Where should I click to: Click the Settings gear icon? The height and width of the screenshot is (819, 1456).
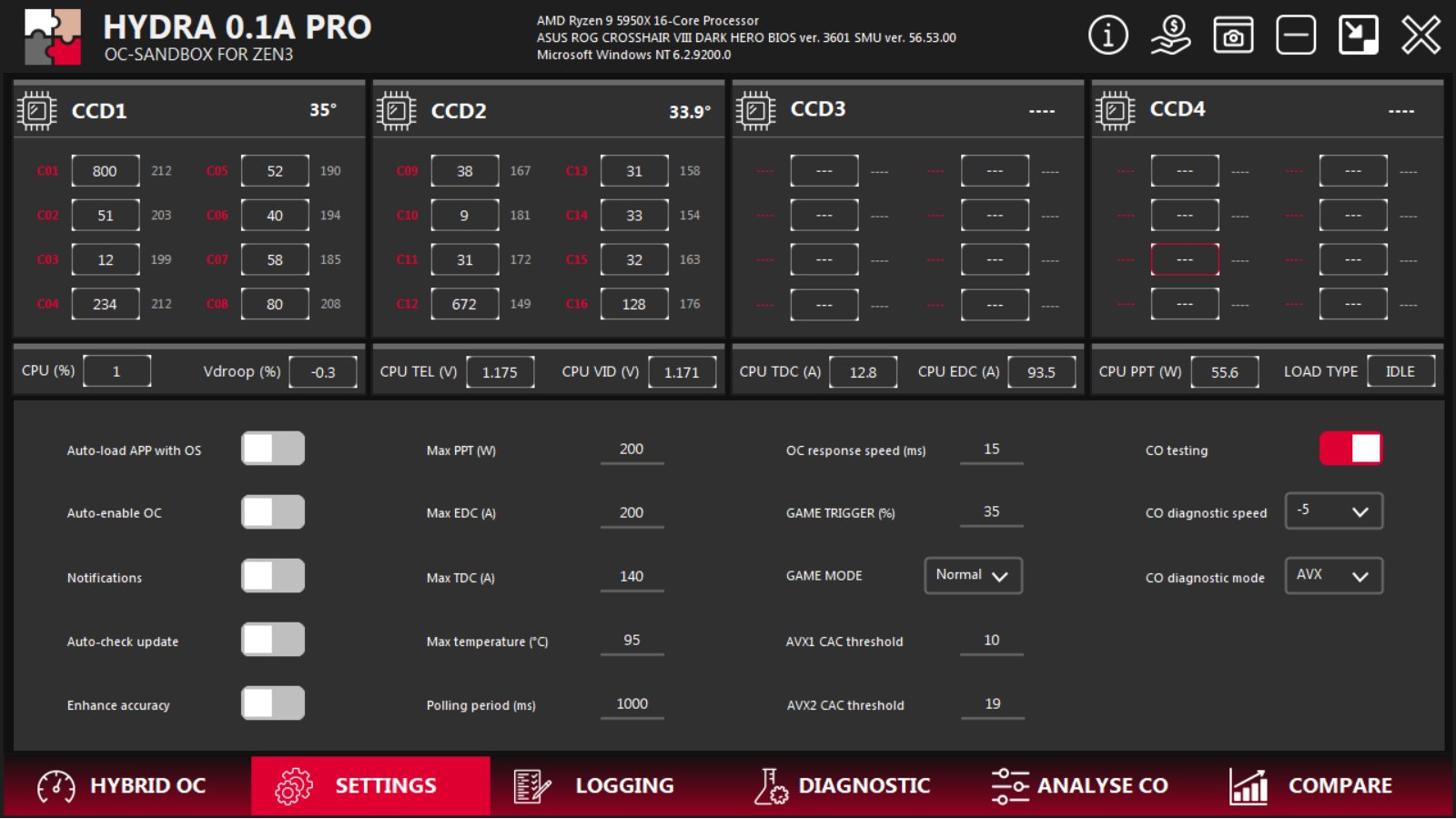pyautogui.click(x=293, y=786)
